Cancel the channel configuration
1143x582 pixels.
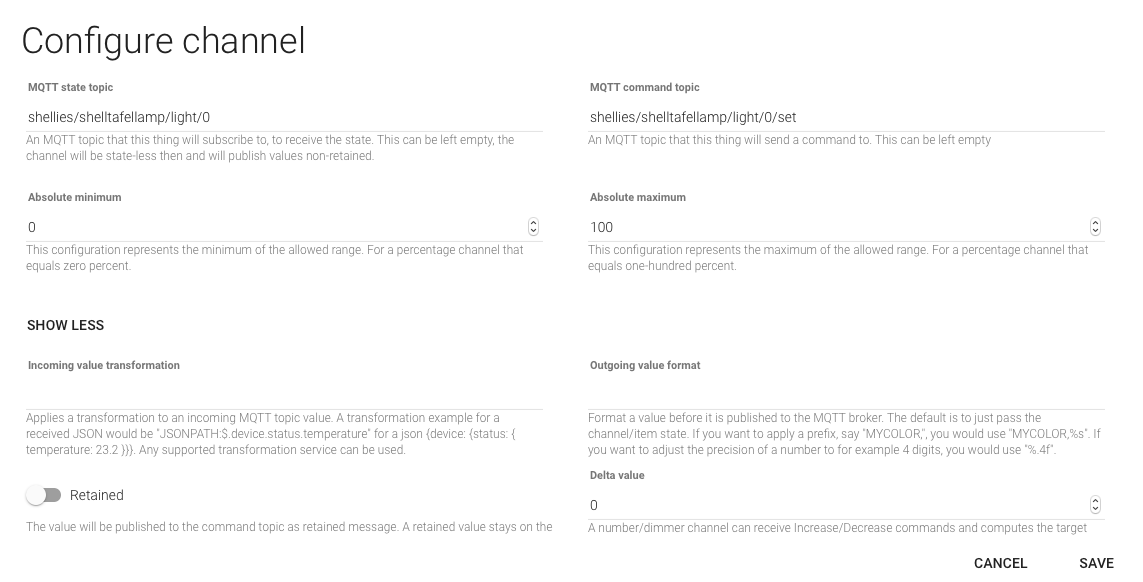tap(1000, 563)
